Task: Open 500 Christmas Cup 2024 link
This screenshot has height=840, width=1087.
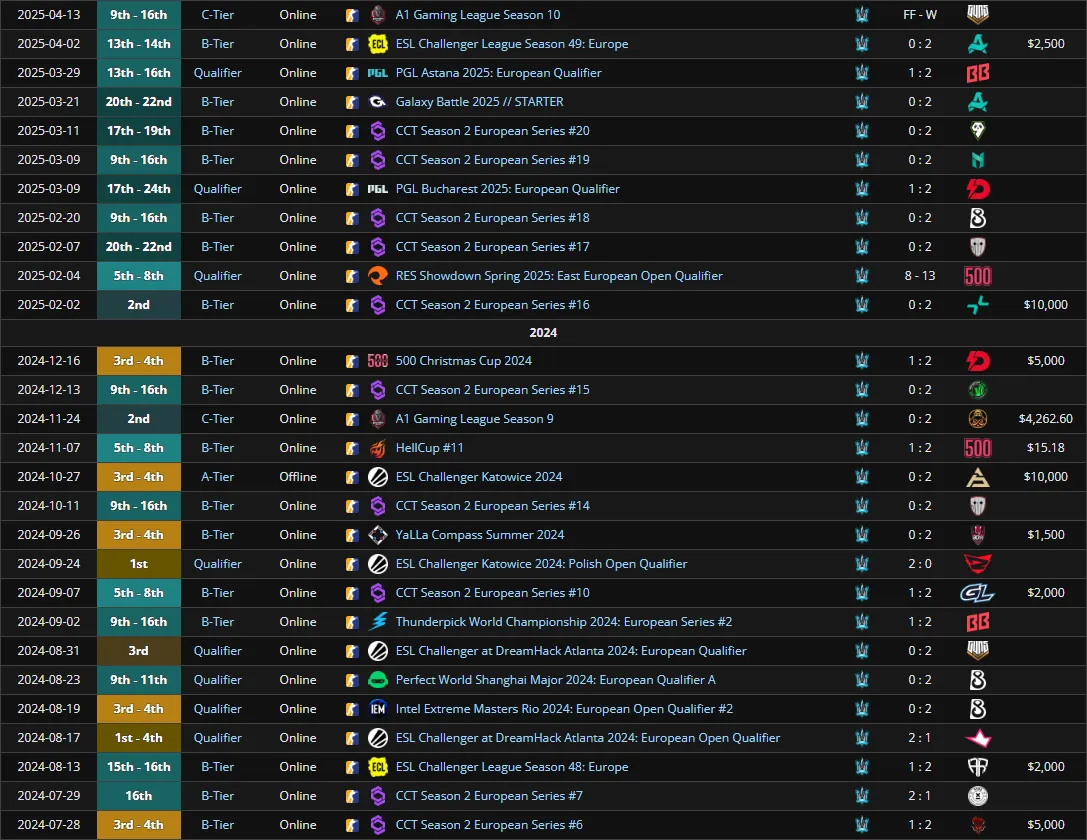Action: click(x=464, y=361)
